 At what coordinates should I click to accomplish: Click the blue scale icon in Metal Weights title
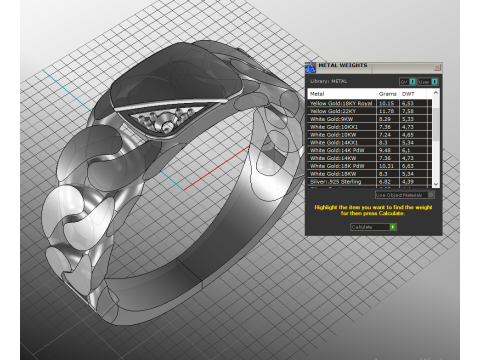(310, 67)
